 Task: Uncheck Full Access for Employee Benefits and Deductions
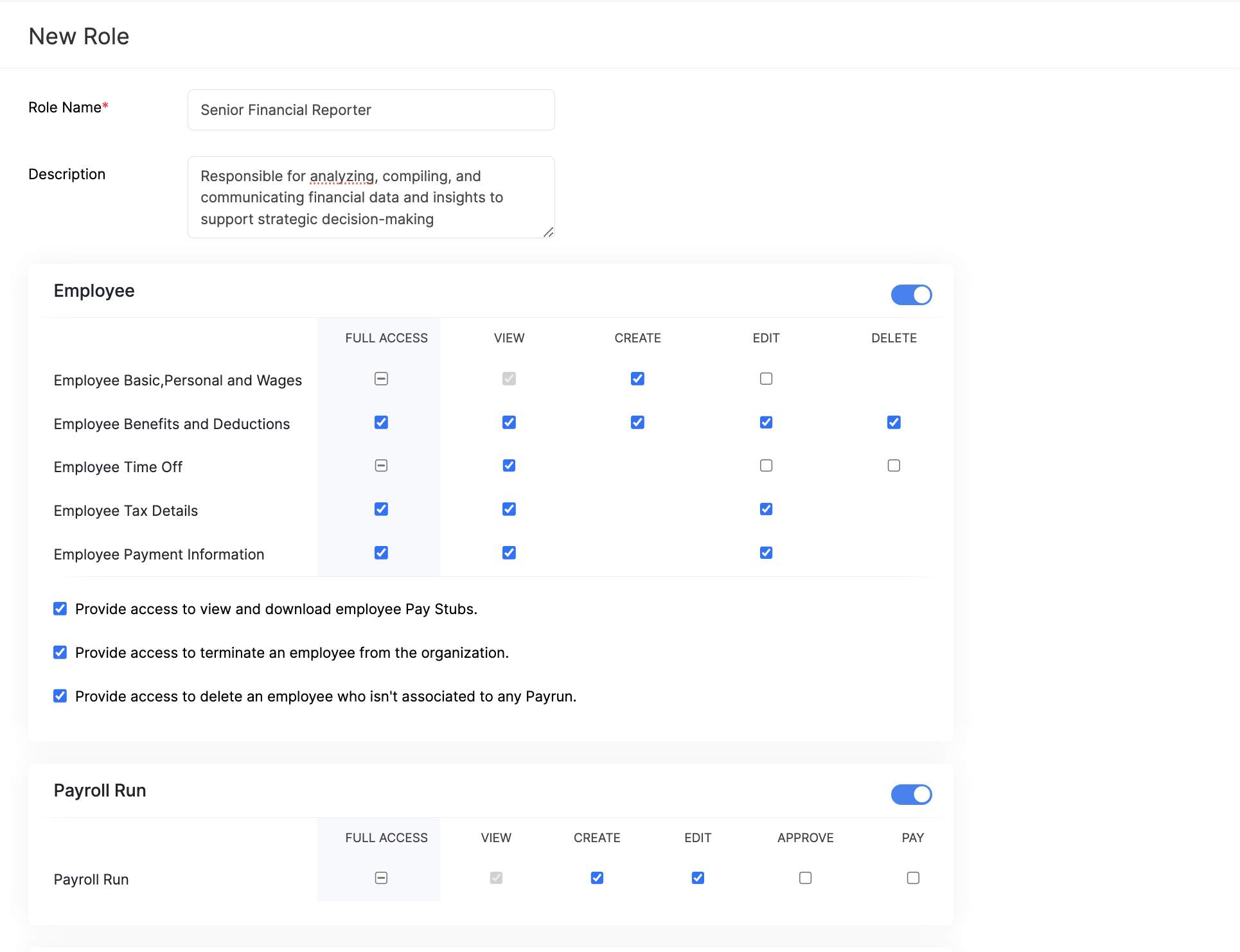[380, 422]
